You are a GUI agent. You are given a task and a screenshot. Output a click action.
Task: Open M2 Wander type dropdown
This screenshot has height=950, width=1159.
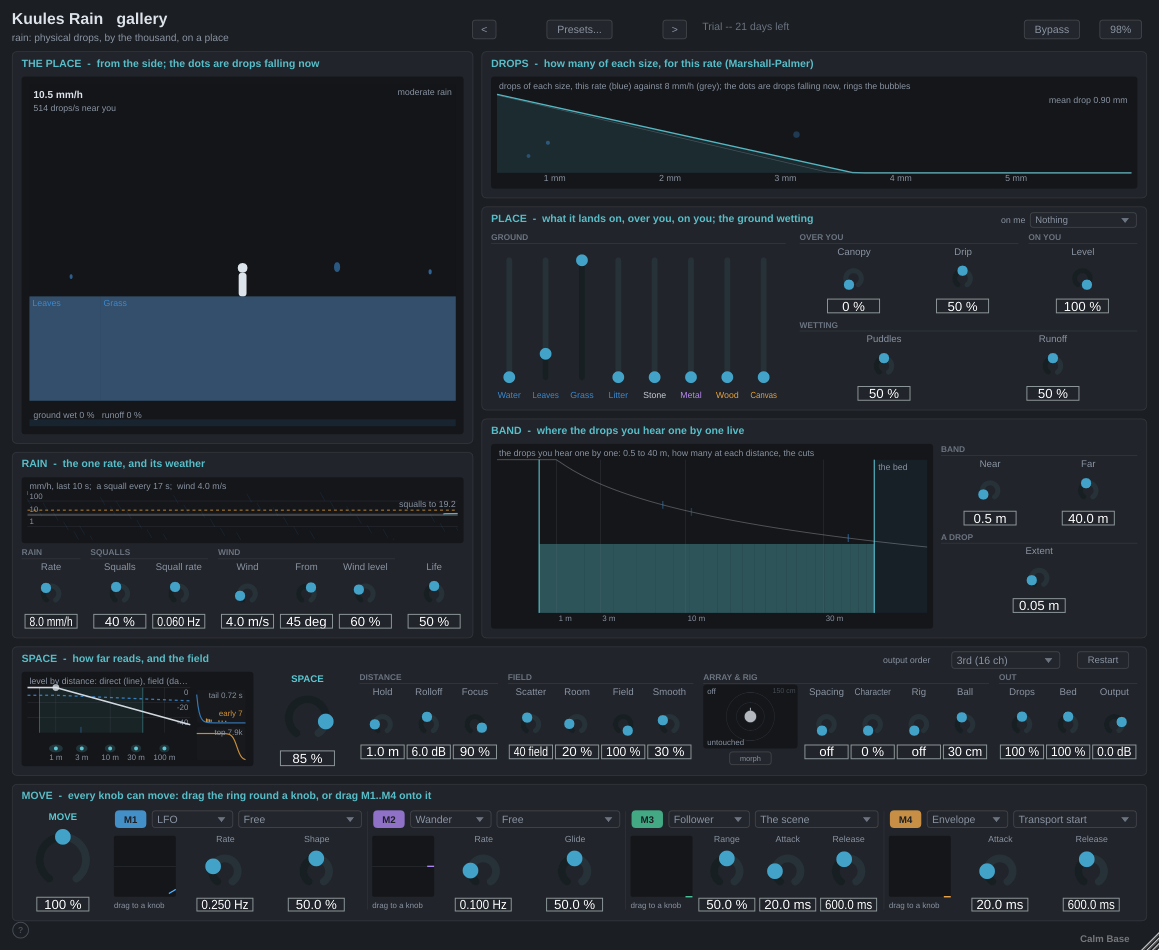(451, 819)
